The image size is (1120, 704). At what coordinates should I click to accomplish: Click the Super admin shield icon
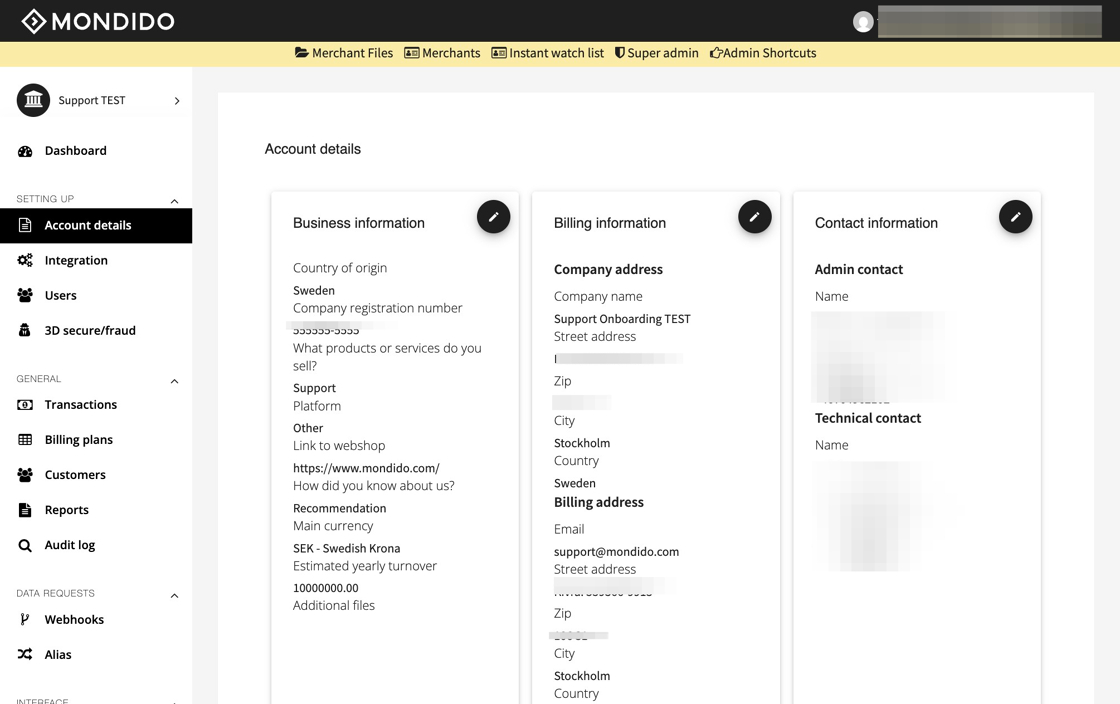[x=619, y=52]
